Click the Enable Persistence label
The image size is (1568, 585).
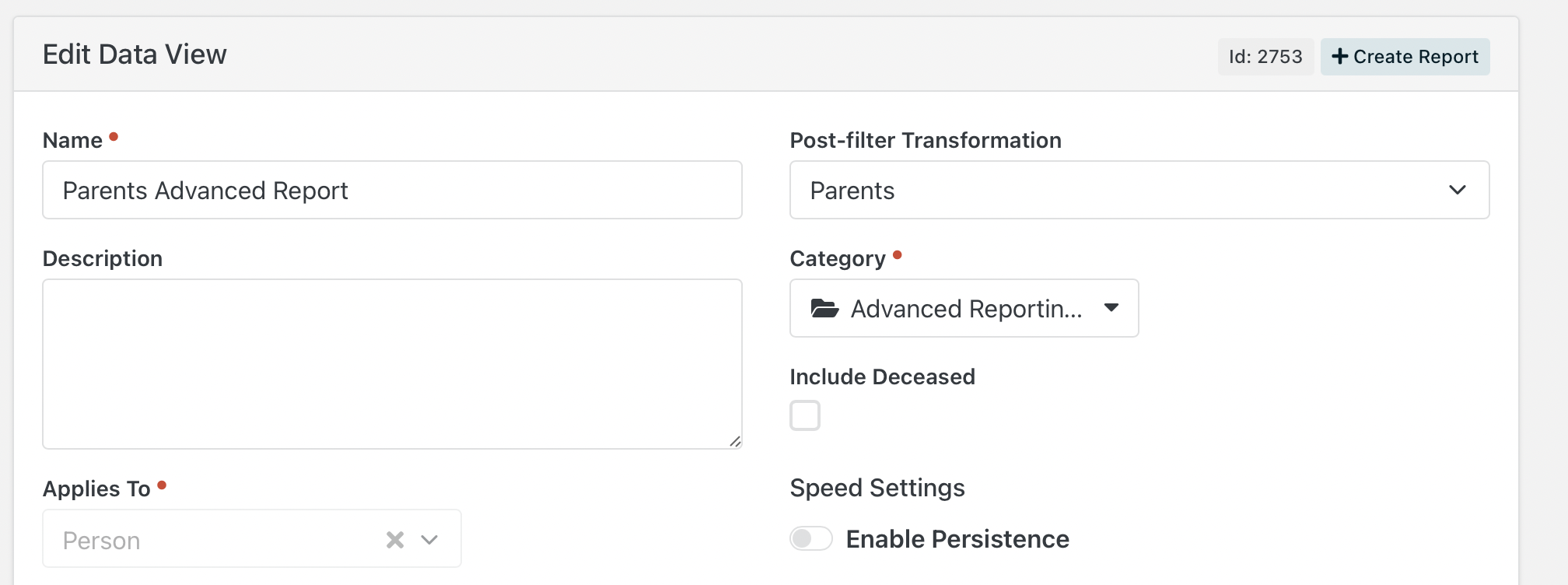(957, 539)
